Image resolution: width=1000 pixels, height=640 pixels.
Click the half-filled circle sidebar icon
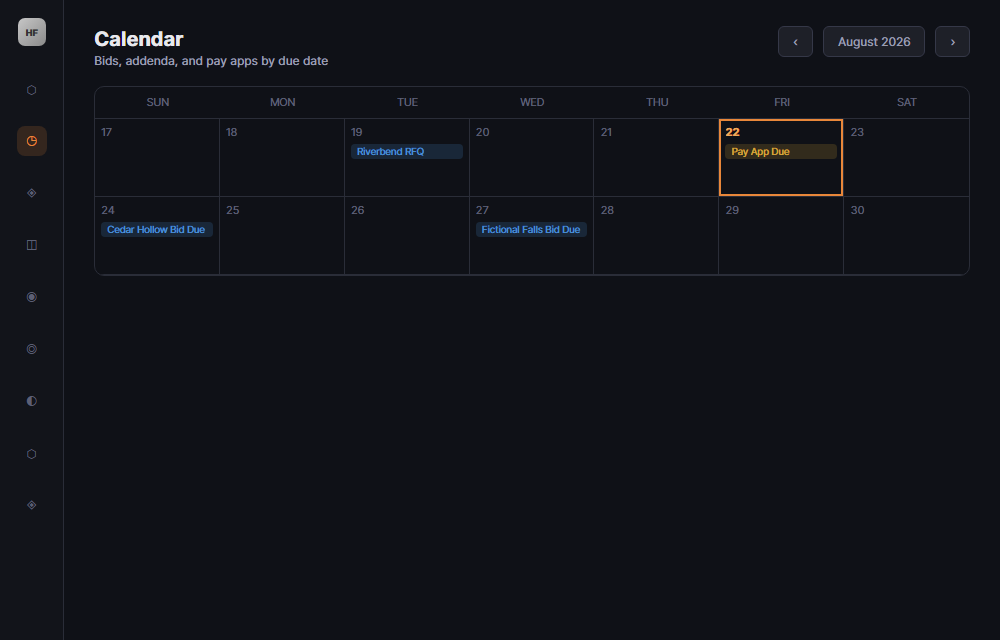pyautogui.click(x=31, y=401)
